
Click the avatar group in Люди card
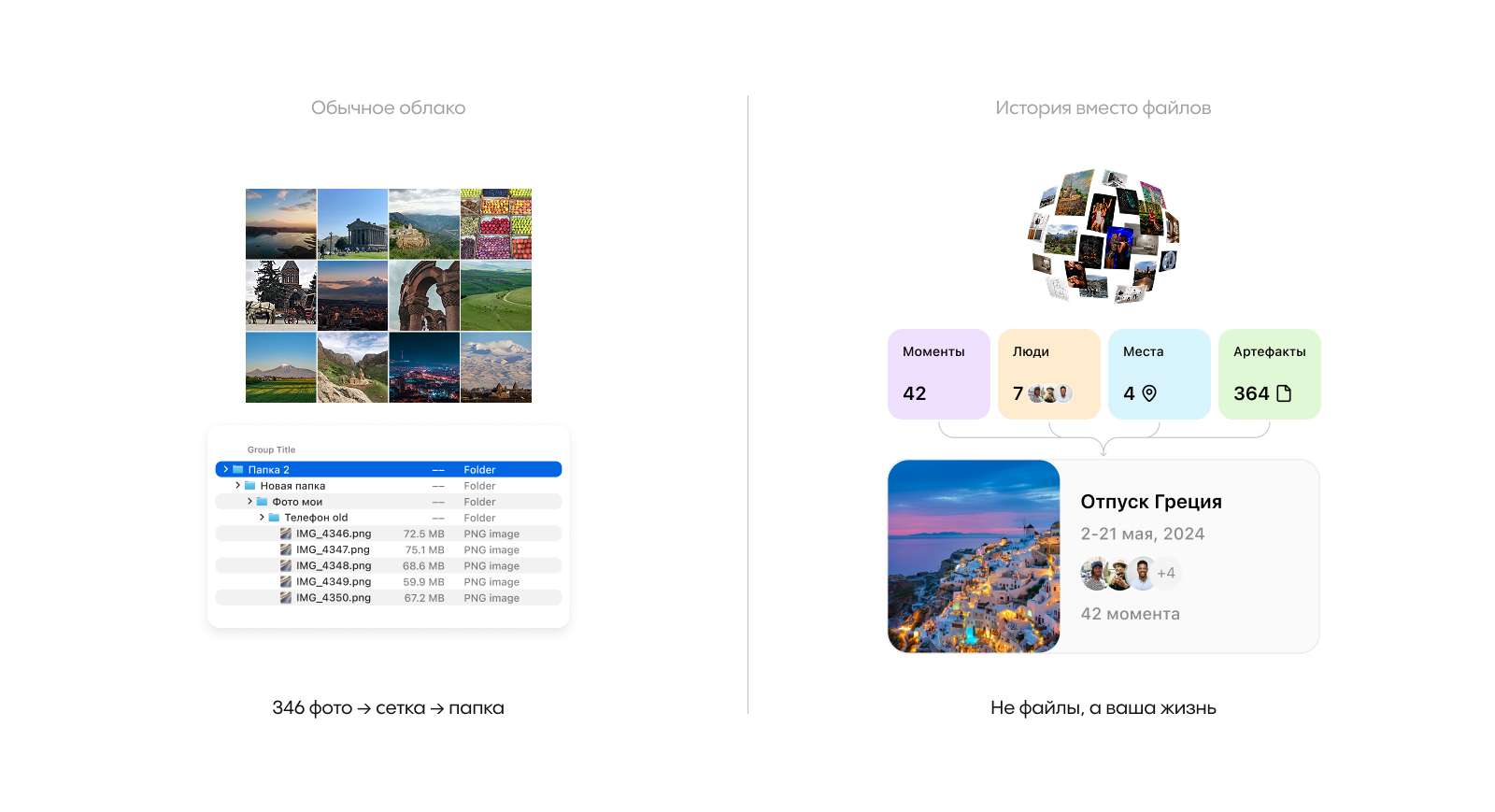(x=1050, y=393)
